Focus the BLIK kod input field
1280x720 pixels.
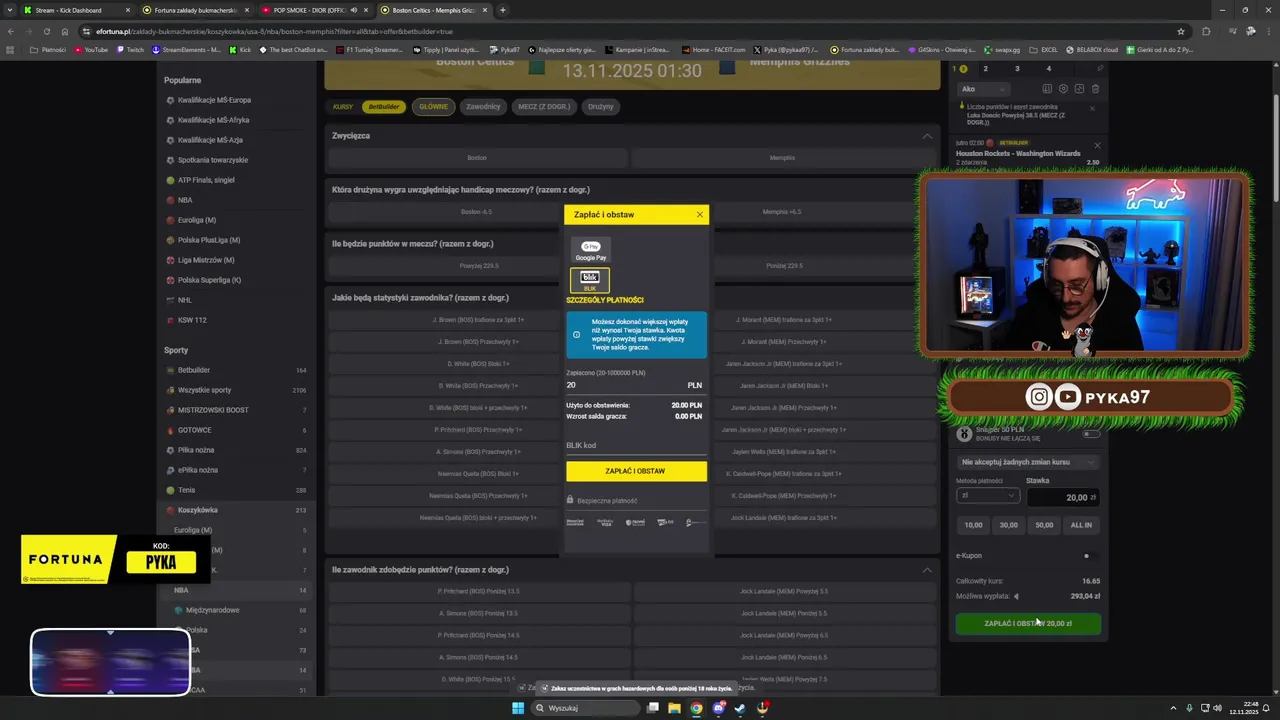click(636, 445)
